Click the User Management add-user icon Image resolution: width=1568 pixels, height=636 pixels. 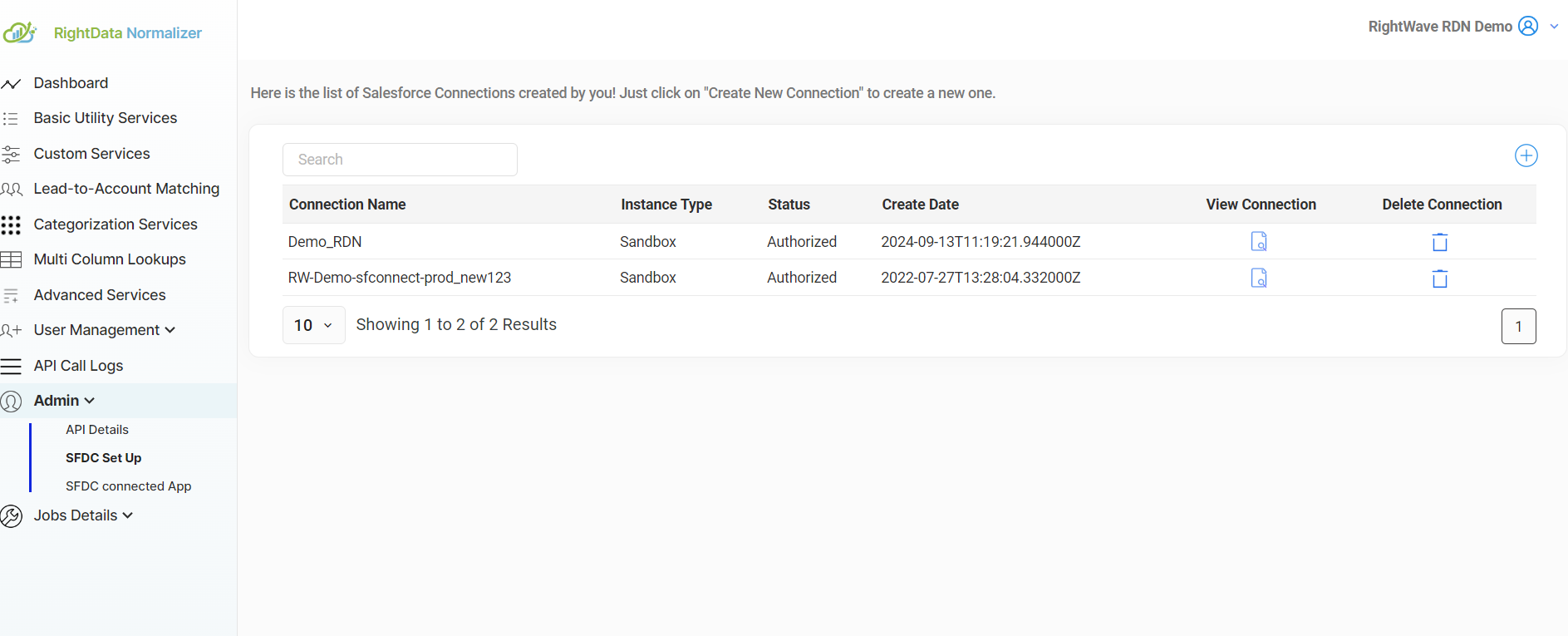click(x=11, y=331)
